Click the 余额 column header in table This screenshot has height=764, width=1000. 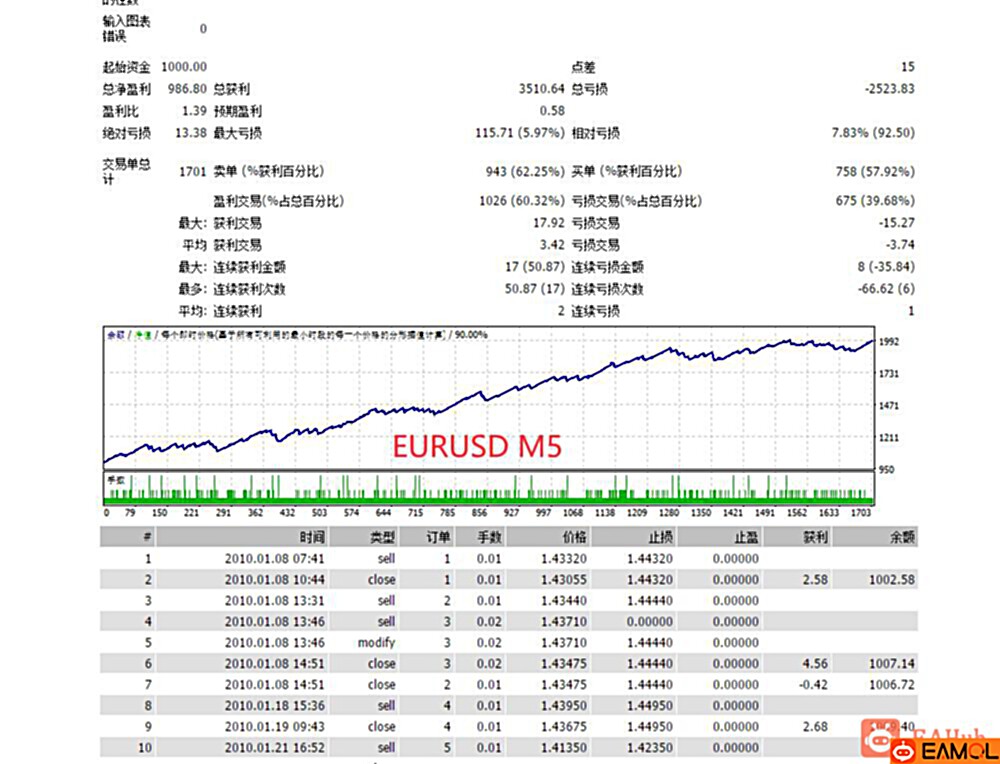click(x=902, y=537)
